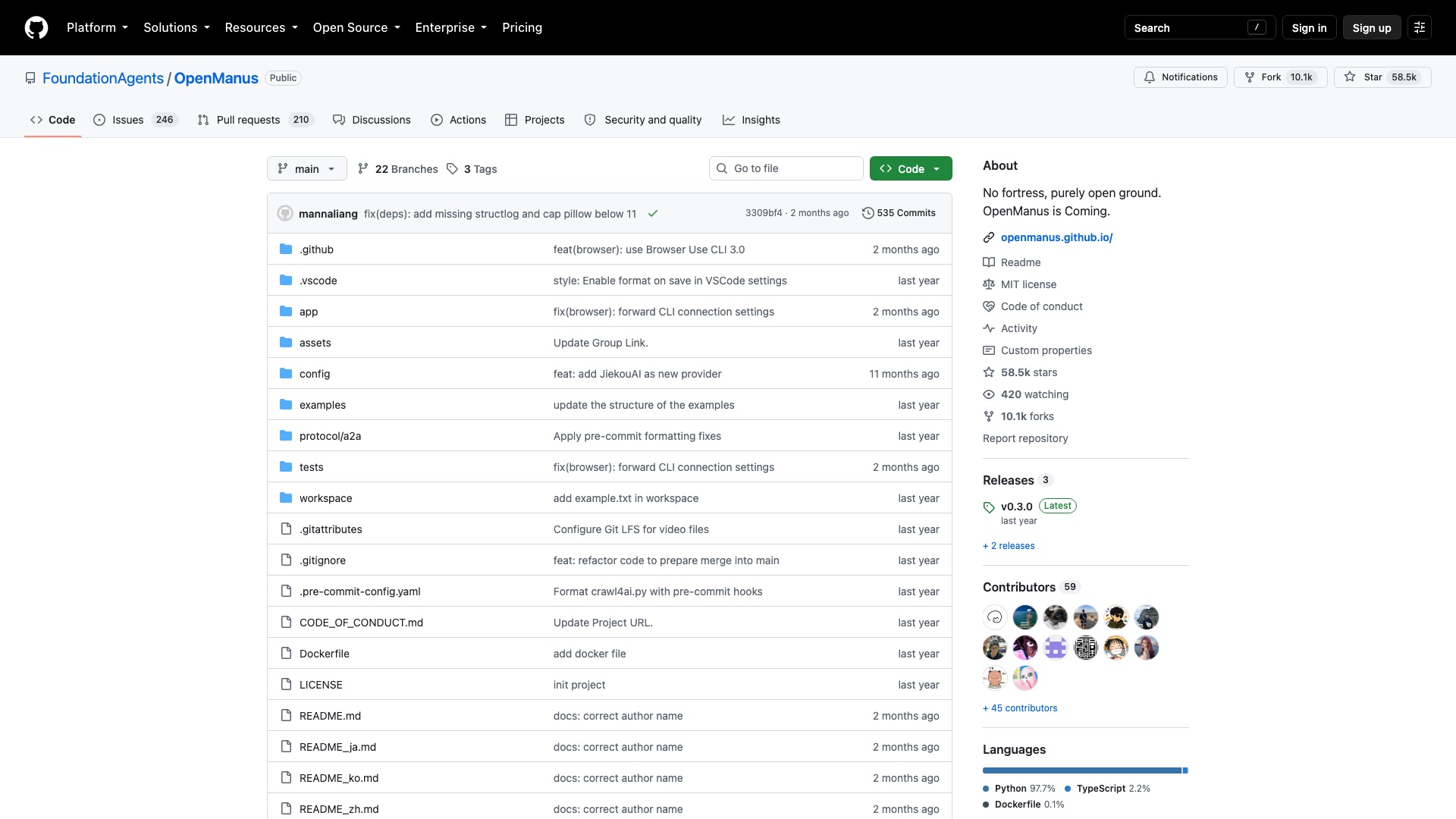Open the README_zh.md file
Screen dimensions: 1456x819
tap(339, 809)
